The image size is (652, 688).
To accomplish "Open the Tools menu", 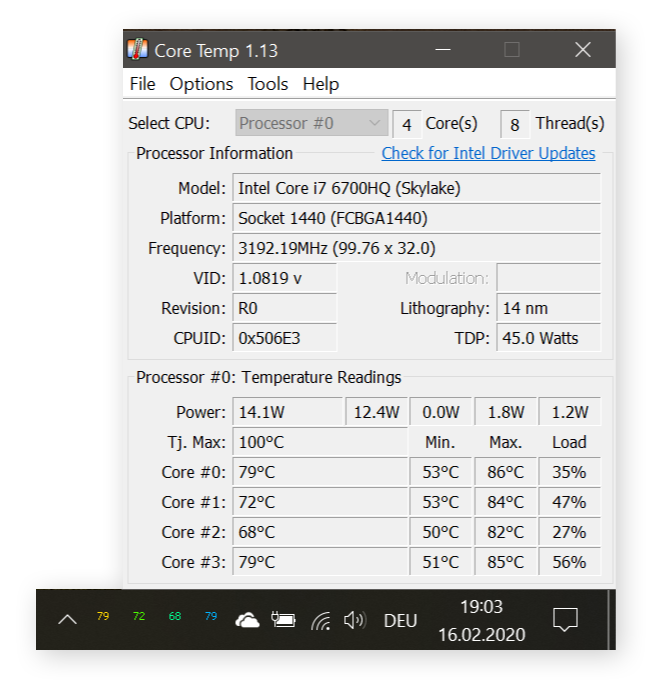I will click(x=268, y=84).
